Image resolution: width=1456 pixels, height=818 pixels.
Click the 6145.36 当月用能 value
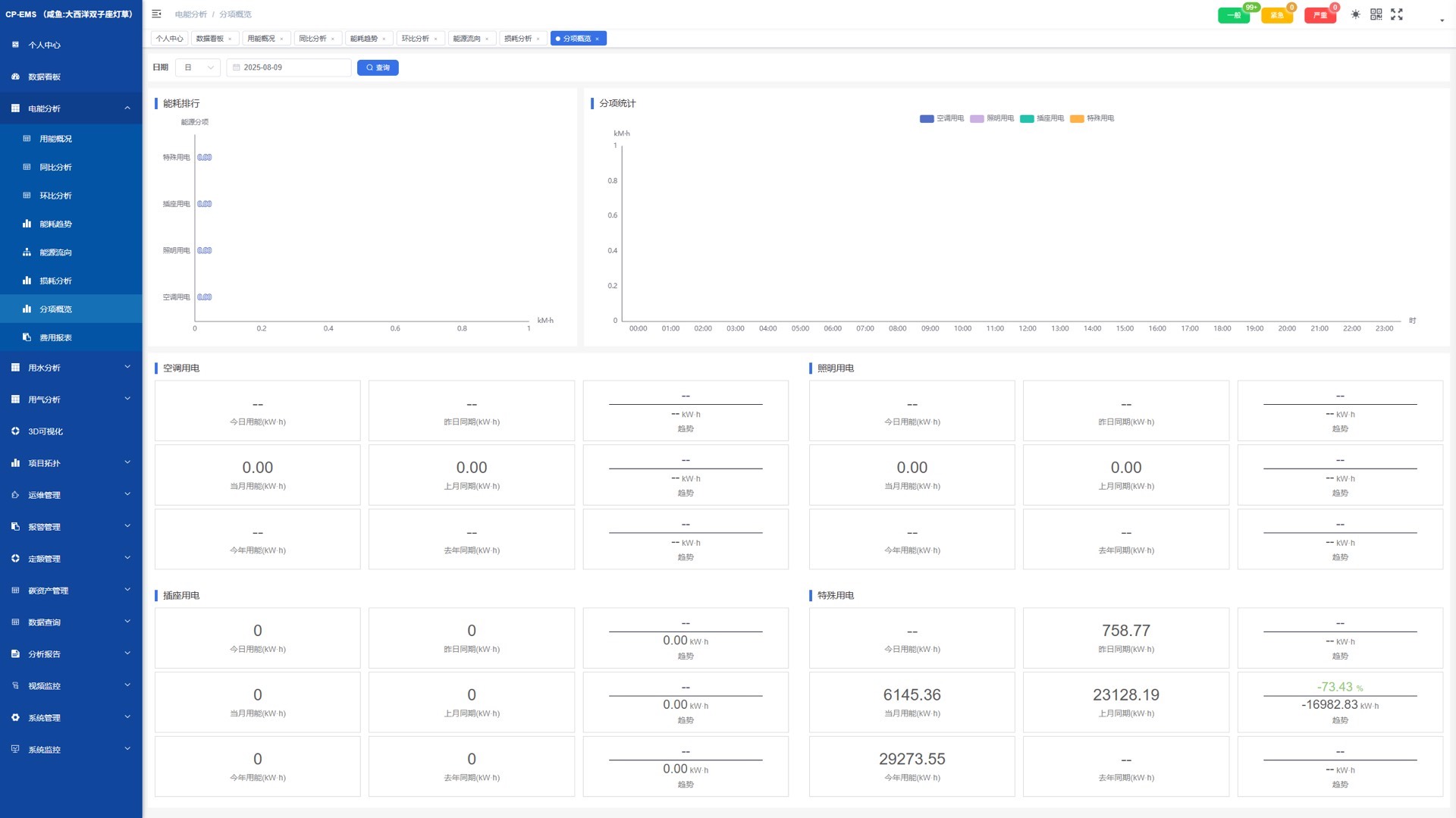pos(912,695)
